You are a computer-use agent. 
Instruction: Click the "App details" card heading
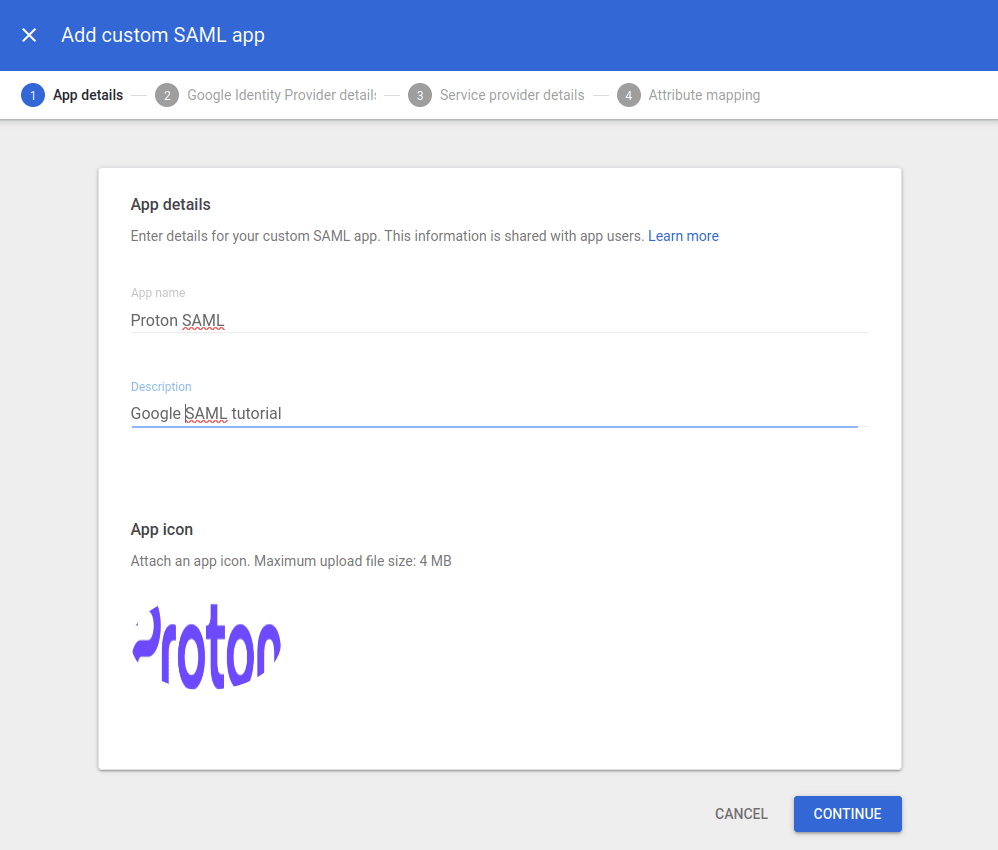point(171,204)
